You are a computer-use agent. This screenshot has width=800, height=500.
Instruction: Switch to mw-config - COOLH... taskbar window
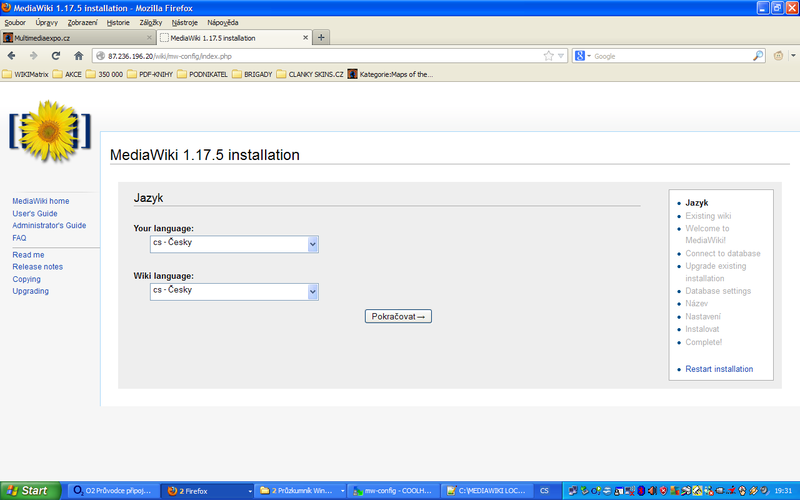point(393,491)
